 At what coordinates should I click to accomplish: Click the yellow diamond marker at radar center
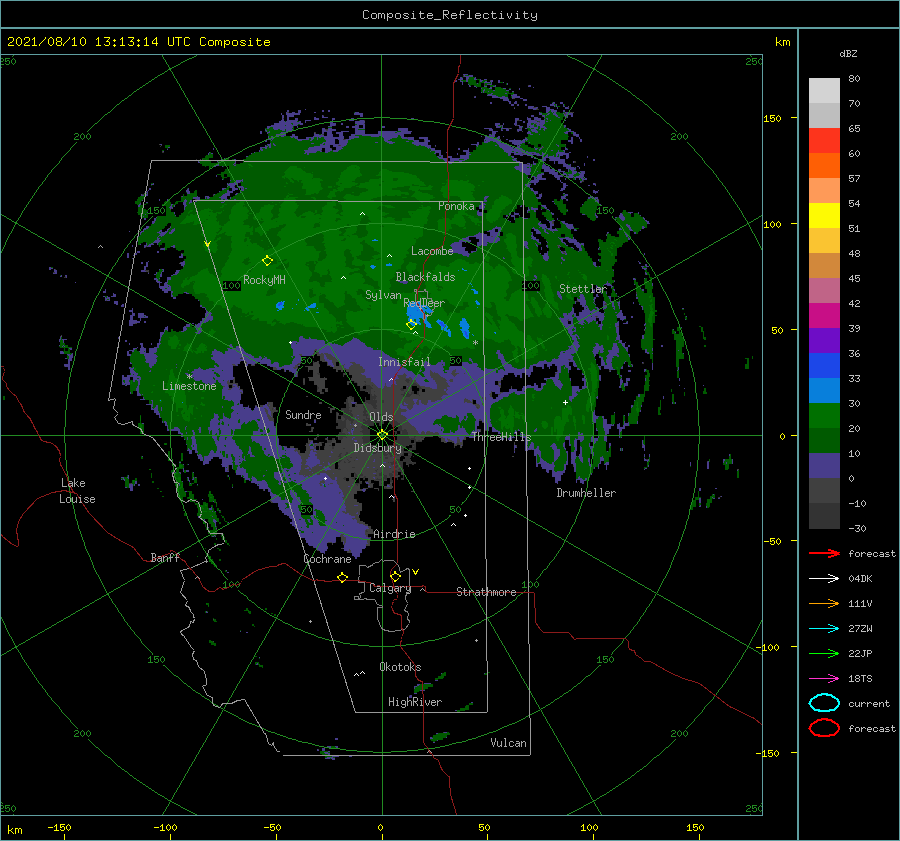pos(382,435)
